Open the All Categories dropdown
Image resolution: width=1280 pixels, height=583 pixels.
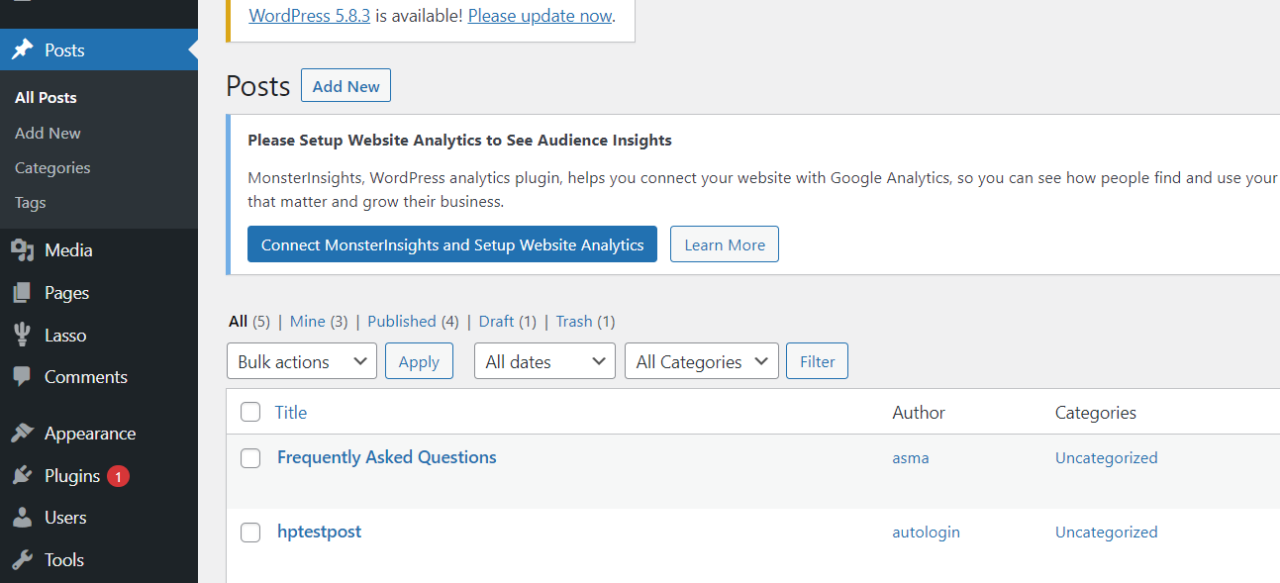tap(702, 362)
